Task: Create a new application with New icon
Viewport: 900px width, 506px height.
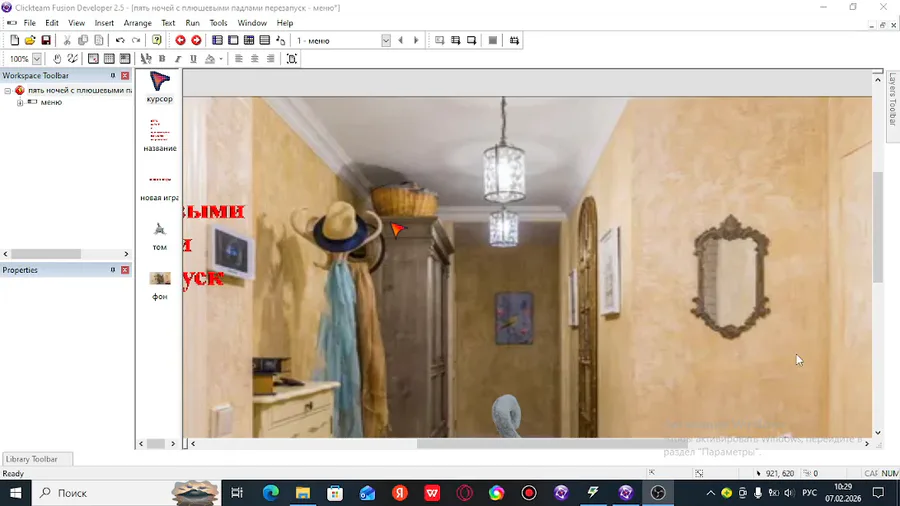Action: tap(14, 40)
